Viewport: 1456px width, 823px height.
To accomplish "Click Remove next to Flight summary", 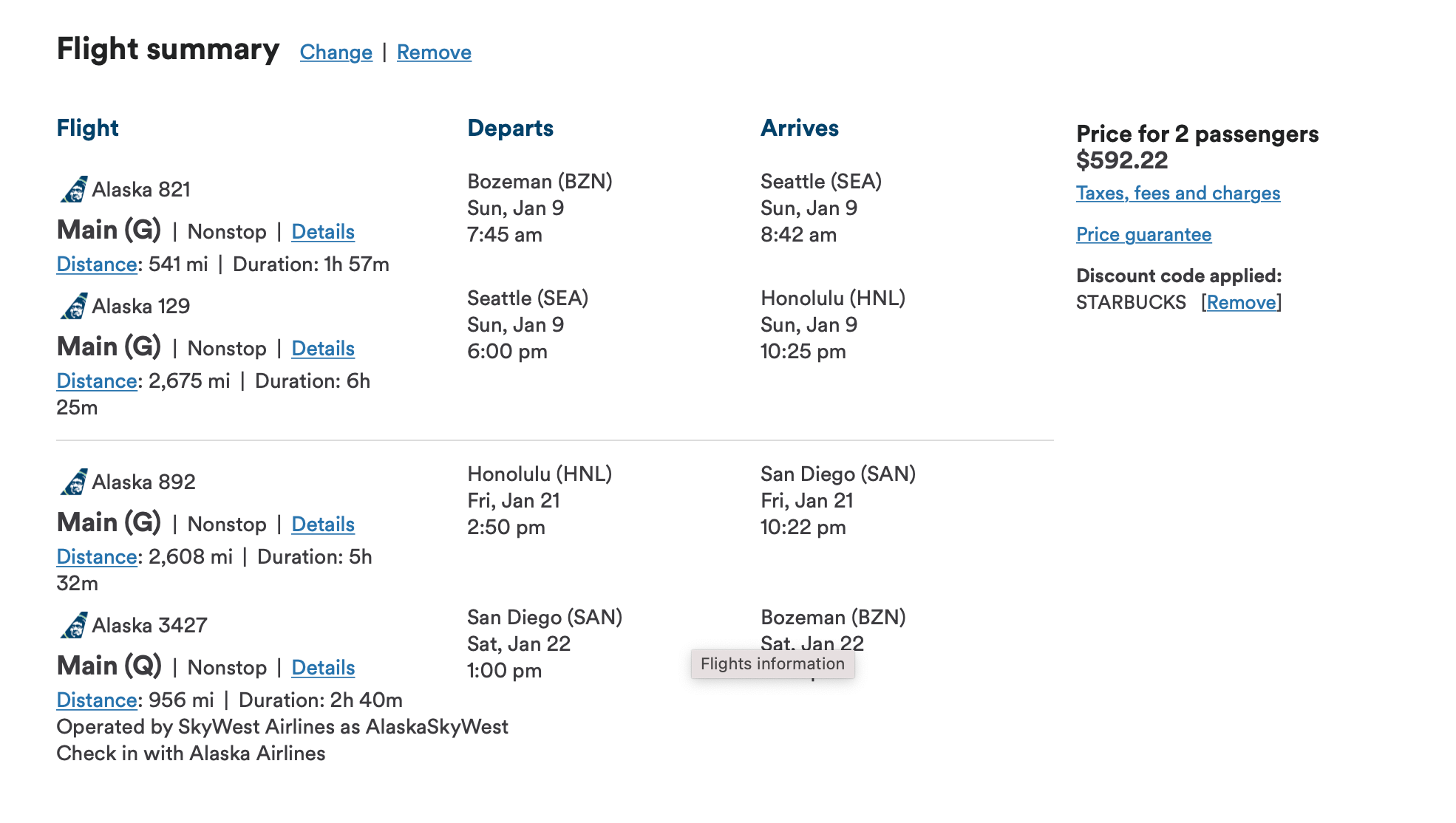I will pos(434,52).
